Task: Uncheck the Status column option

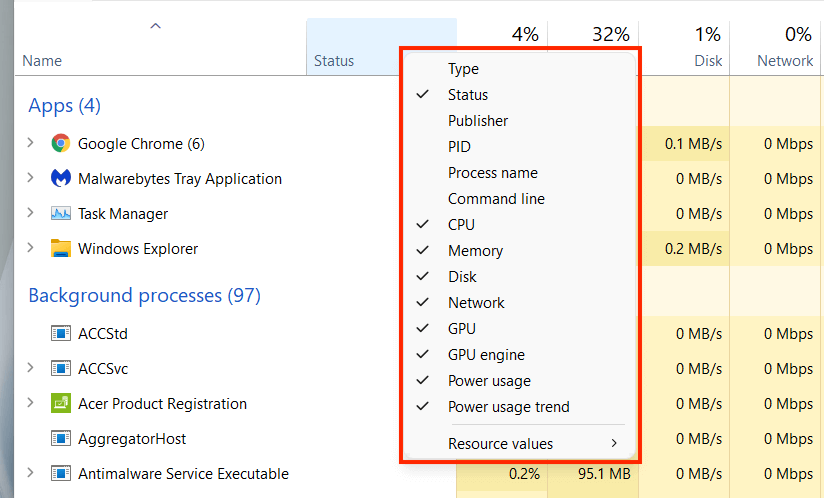Action: 468,95
